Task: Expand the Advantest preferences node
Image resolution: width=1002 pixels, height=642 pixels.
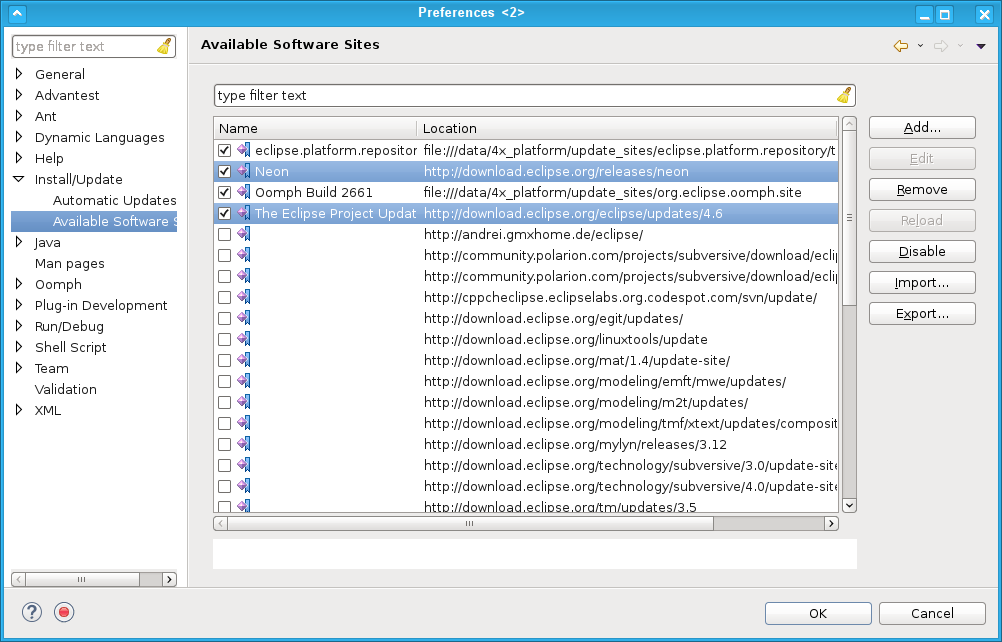Action: [19, 95]
